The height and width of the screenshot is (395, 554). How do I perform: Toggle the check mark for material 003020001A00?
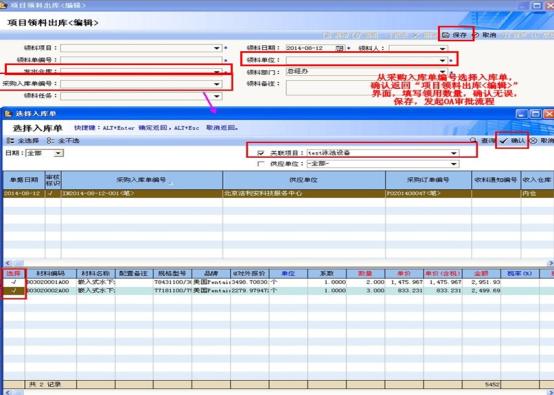[14, 282]
